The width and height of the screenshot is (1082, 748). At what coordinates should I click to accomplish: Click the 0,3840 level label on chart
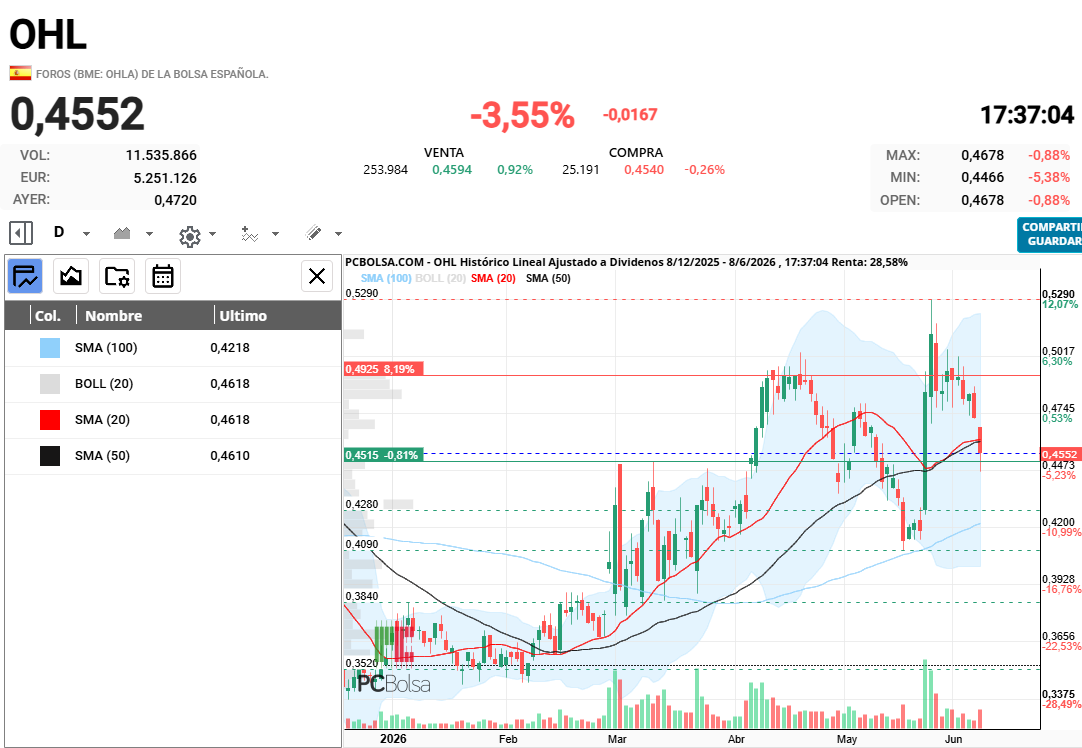(x=362, y=596)
